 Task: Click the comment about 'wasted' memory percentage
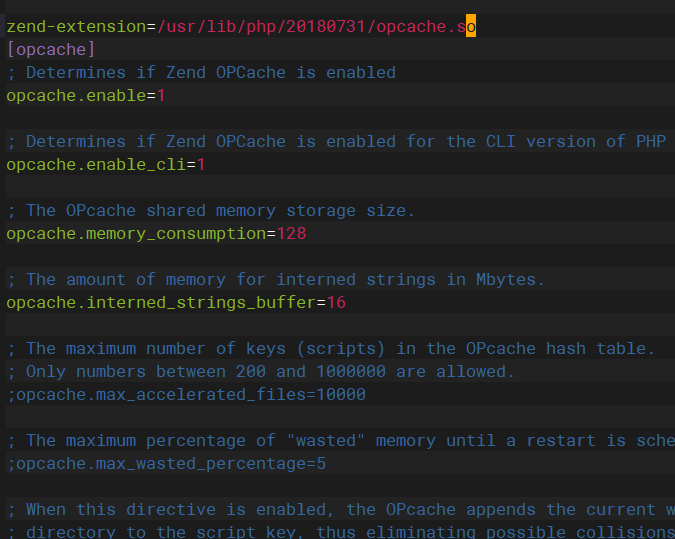341,440
